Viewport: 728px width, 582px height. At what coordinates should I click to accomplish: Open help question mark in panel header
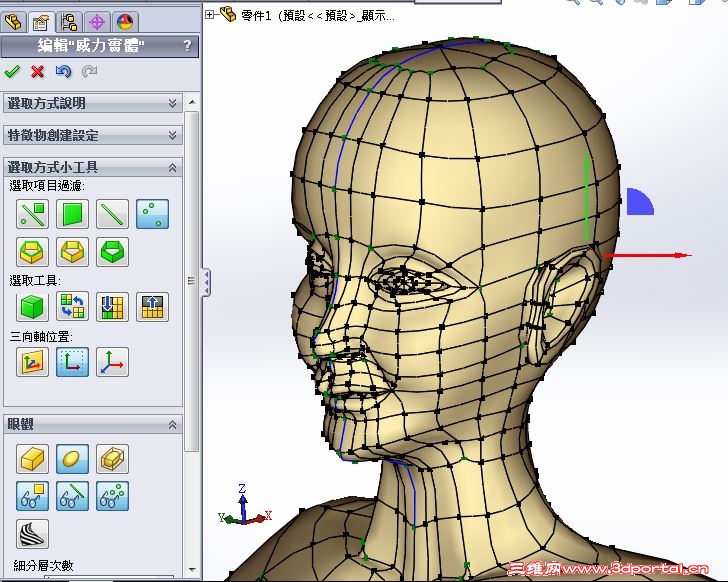coord(188,45)
